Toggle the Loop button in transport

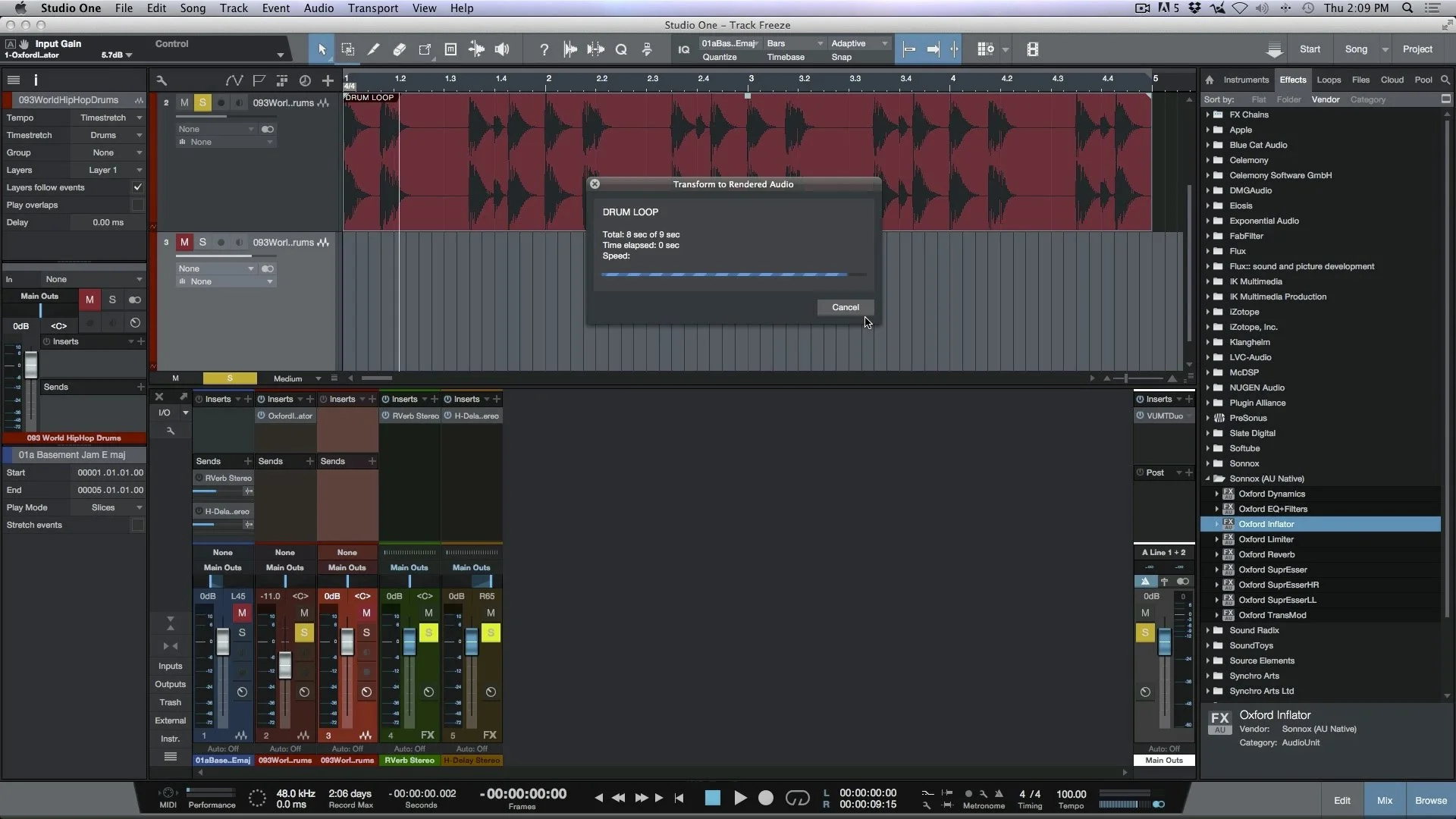coord(797,798)
